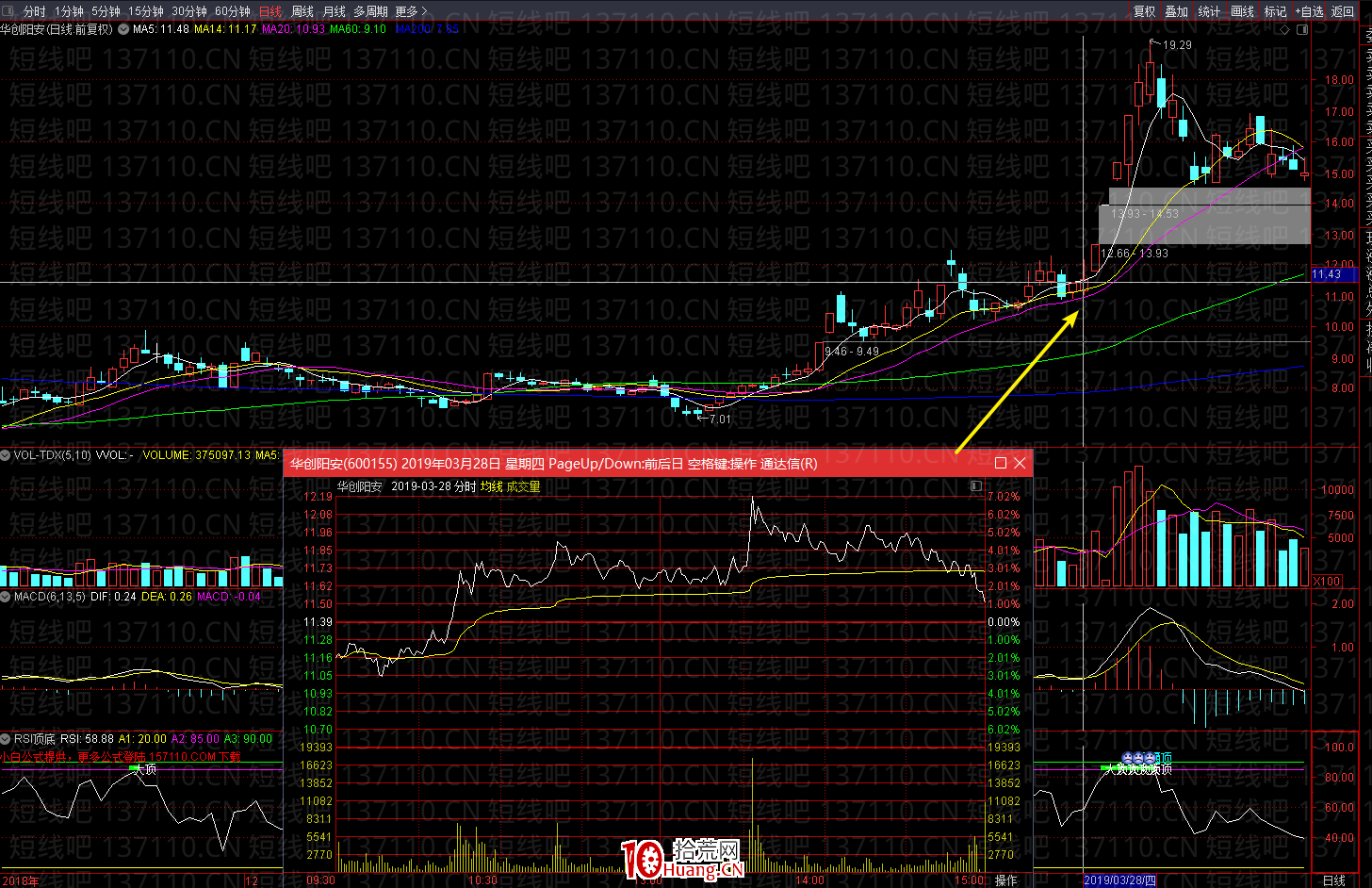Click the 15:00 time label in popup
This screenshot has height=888, width=1372.
point(970,880)
